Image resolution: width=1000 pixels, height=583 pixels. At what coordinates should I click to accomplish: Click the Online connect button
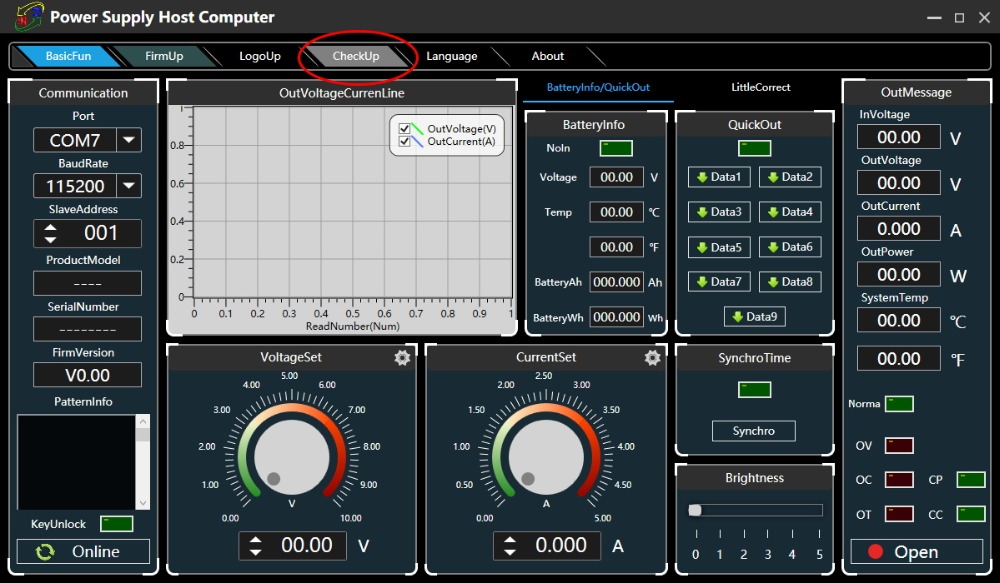pyautogui.click(x=84, y=552)
